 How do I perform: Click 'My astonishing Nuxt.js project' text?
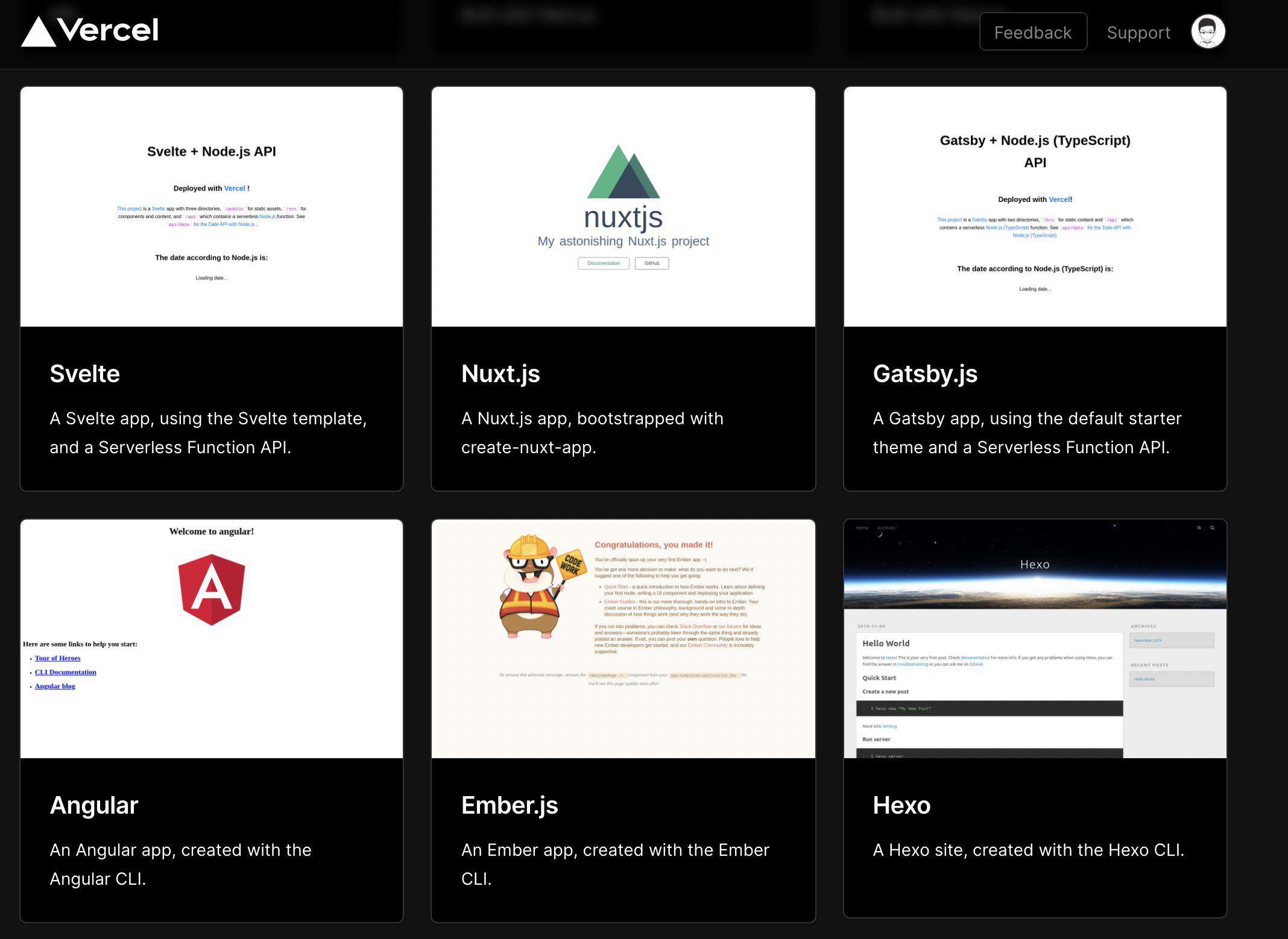click(x=623, y=241)
